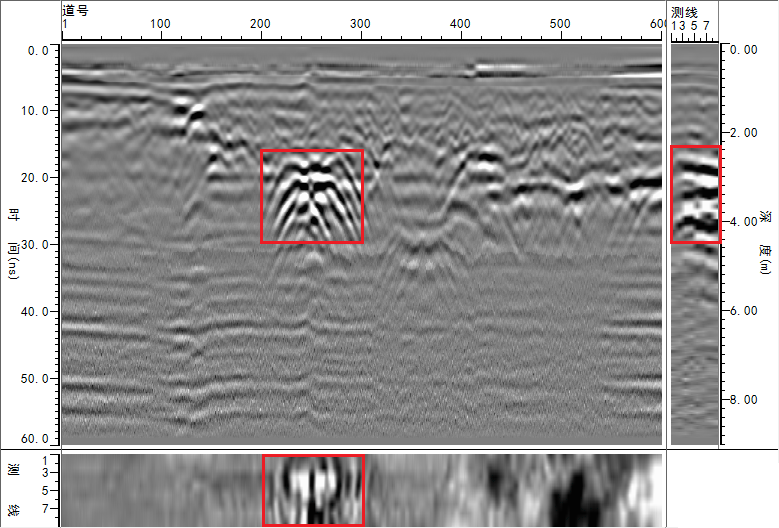Click the 8.00 depth axis label
The width and height of the screenshot is (779, 528).
747,400
